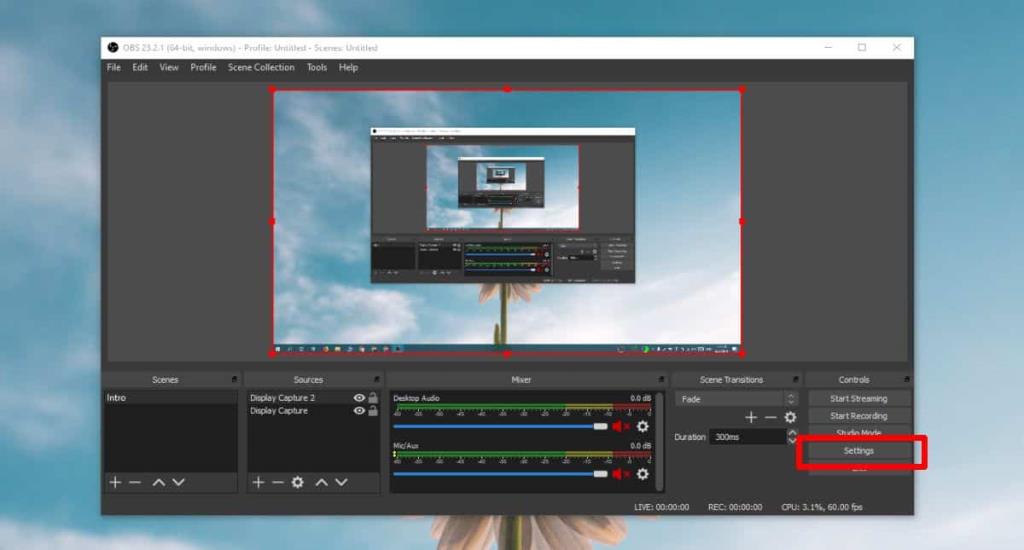Open the Fade transition dropdown
Viewport: 1024px width, 550px height.
pyautogui.click(x=736, y=399)
